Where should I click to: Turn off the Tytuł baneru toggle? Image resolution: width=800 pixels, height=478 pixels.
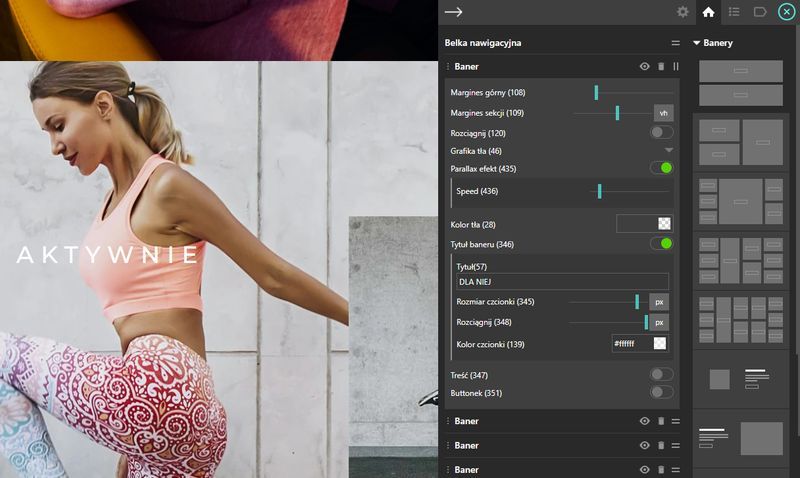pyautogui.click(x=661, y=243)
